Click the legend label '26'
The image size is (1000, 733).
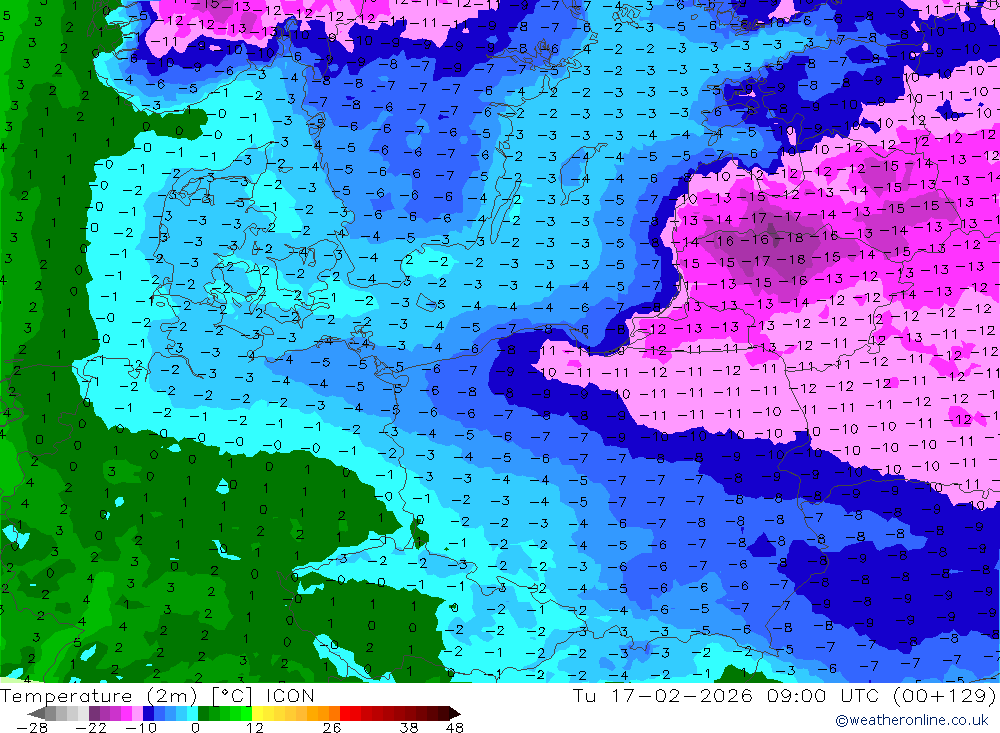click(332, 728)
